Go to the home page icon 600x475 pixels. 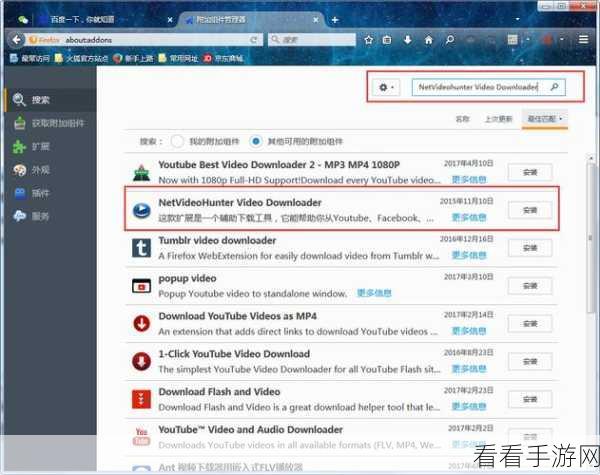coord(429,40)
